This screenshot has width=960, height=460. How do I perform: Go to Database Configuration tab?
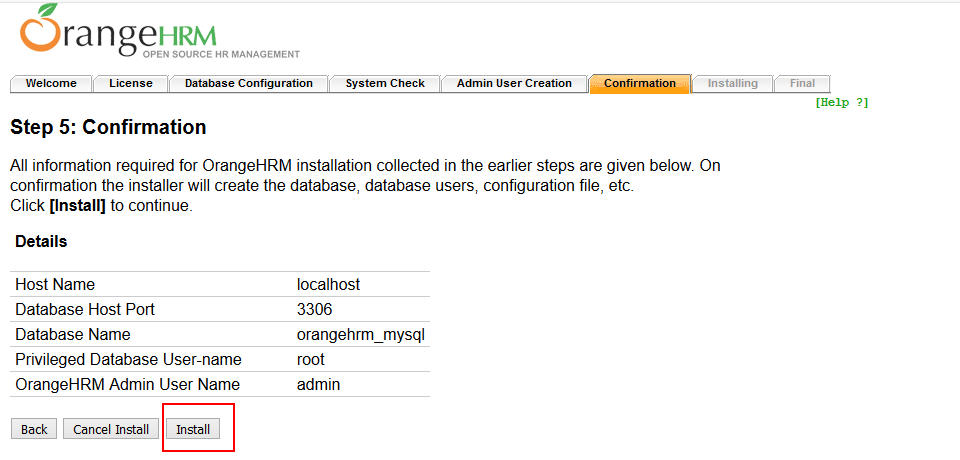249,84
